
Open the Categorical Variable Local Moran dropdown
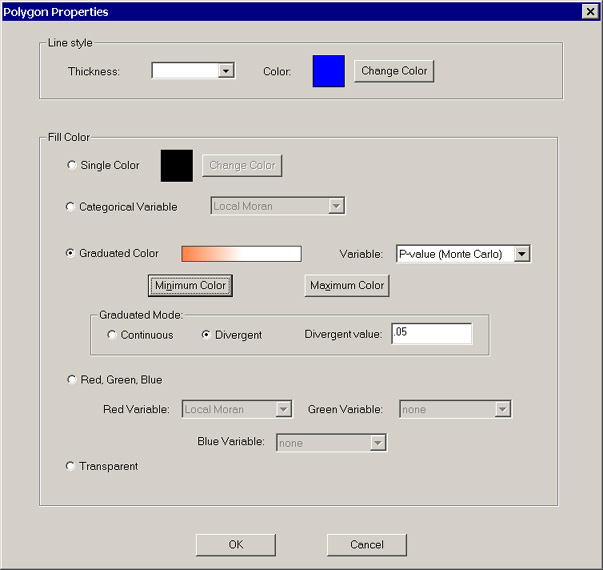(336, 206)
